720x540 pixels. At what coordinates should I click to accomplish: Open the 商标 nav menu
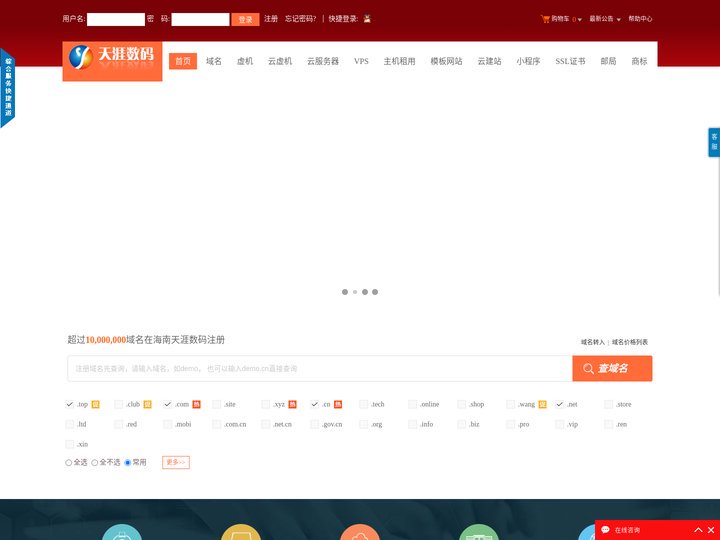pos(639,61)
